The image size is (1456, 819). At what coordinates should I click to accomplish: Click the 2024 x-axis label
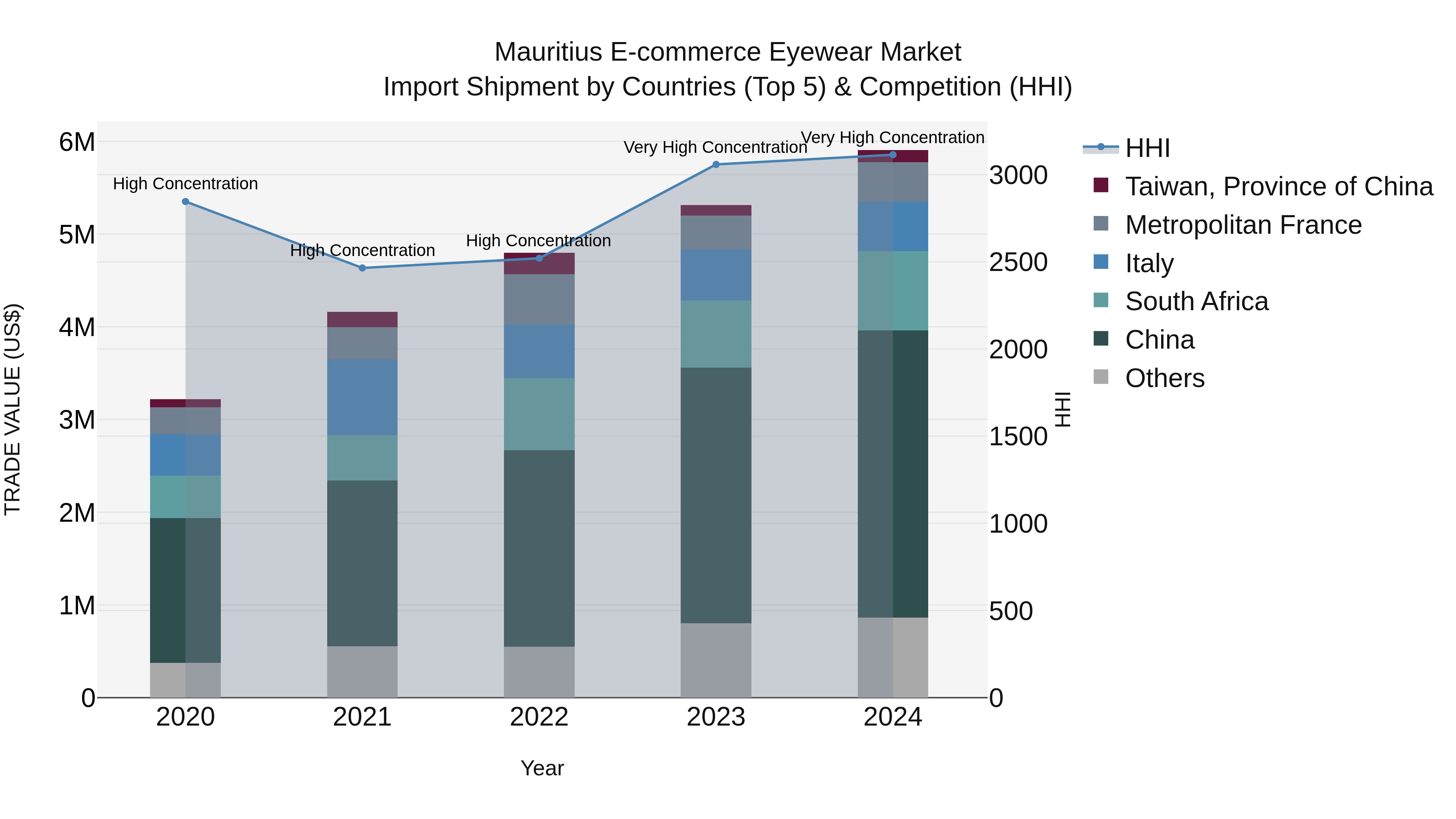pos(893,717)
